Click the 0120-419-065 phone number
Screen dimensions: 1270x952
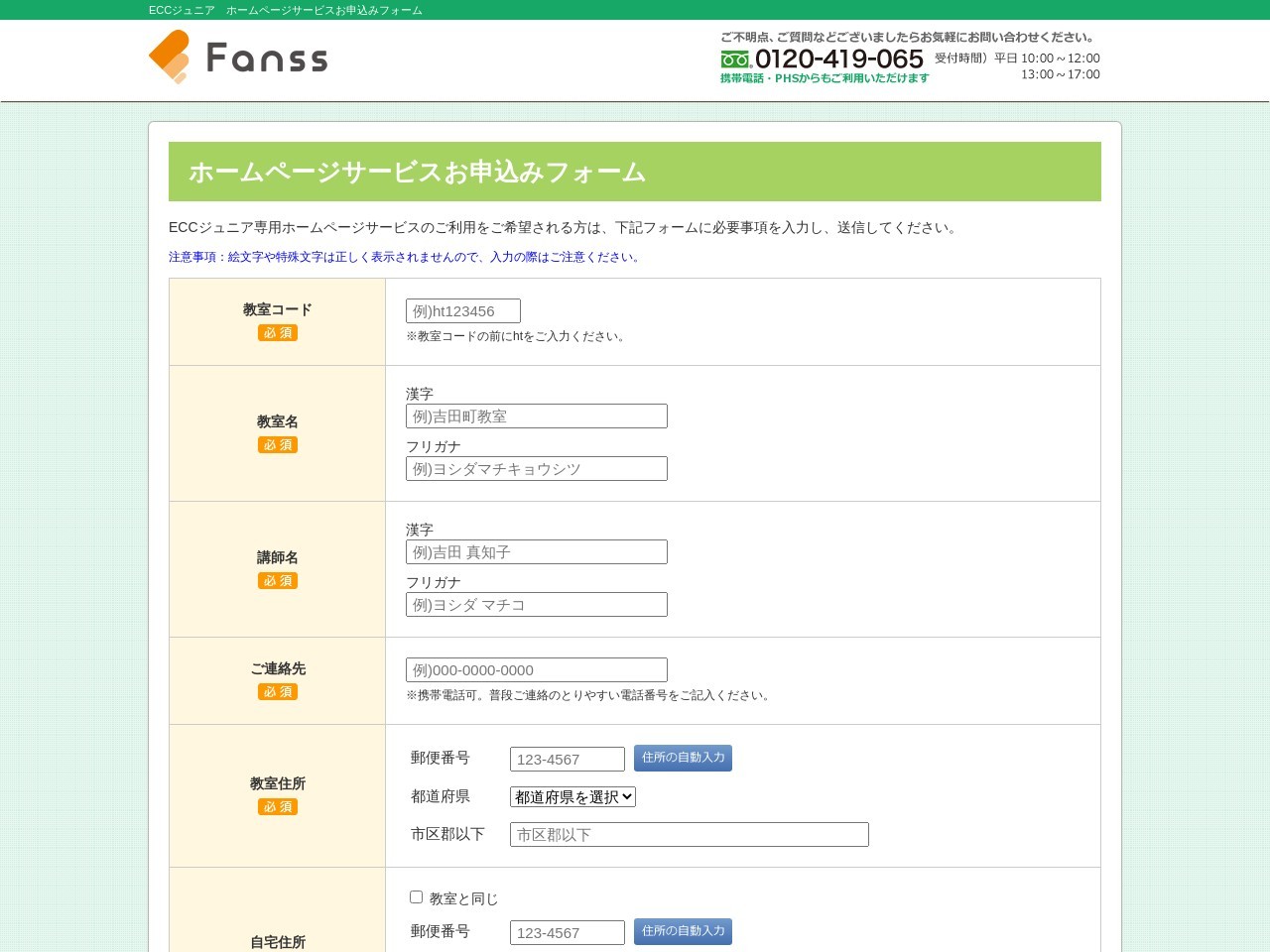pos(839,59)
